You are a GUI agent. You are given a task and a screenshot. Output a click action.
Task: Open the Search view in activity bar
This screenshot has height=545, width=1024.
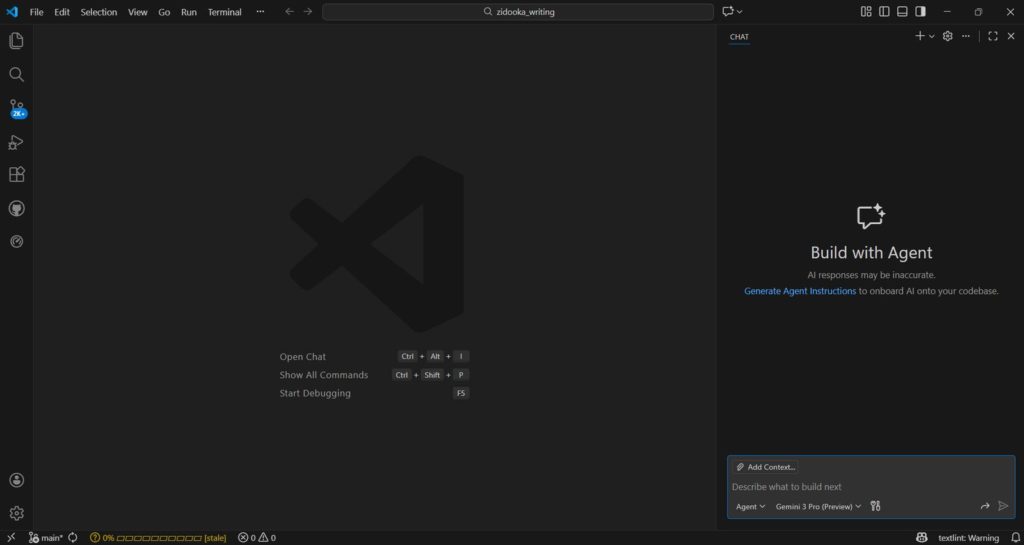pos(16,74)
